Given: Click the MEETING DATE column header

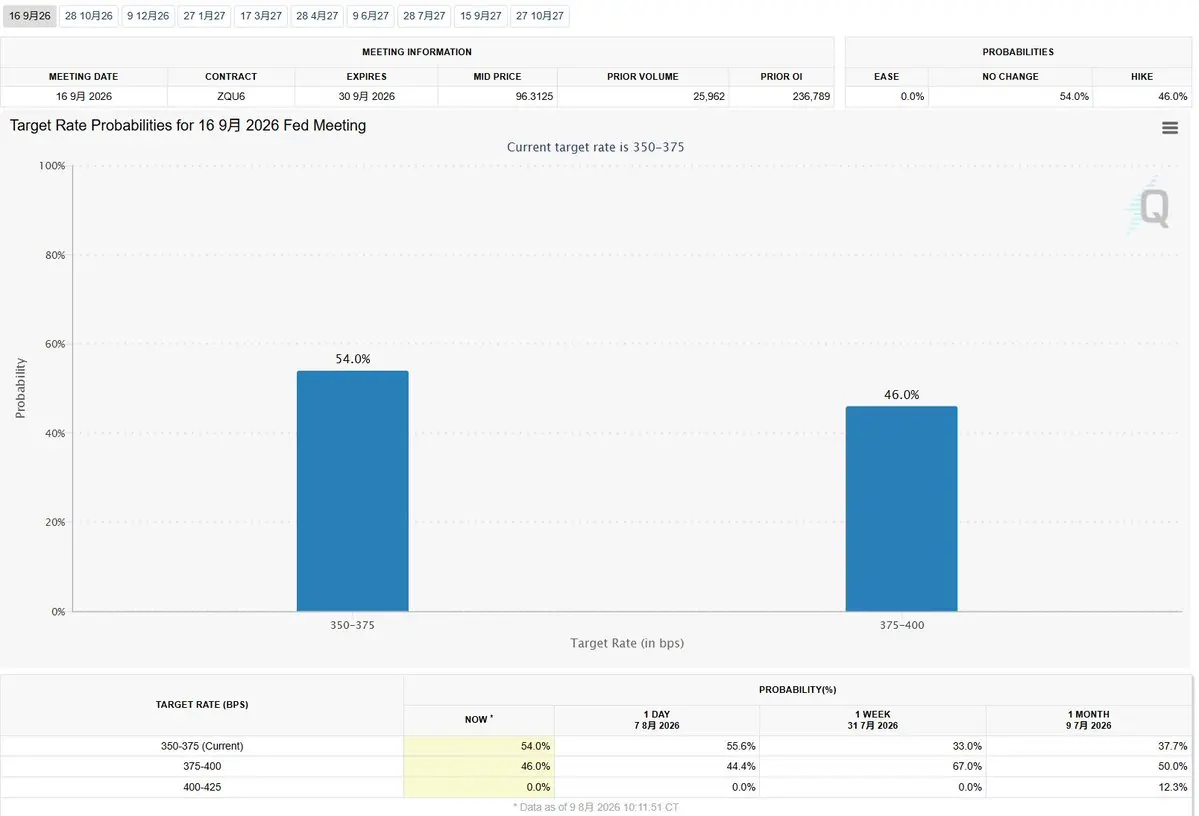Looking at the screenshot, I should (83, 76).
